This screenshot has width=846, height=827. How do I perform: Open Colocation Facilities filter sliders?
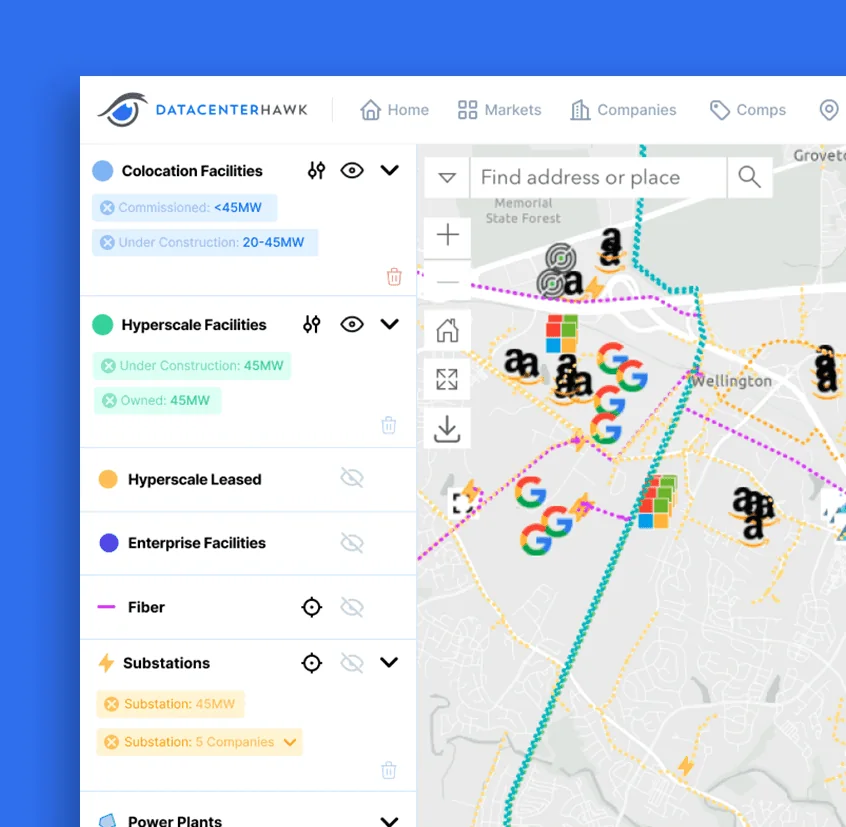tap(317, 170)
